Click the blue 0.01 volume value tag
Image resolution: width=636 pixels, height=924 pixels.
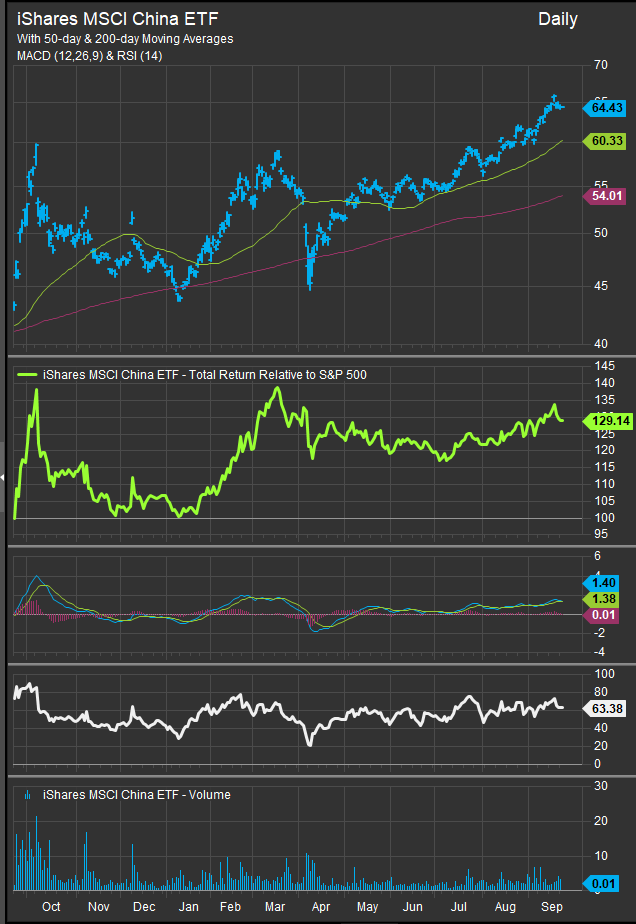pos(606,882)
